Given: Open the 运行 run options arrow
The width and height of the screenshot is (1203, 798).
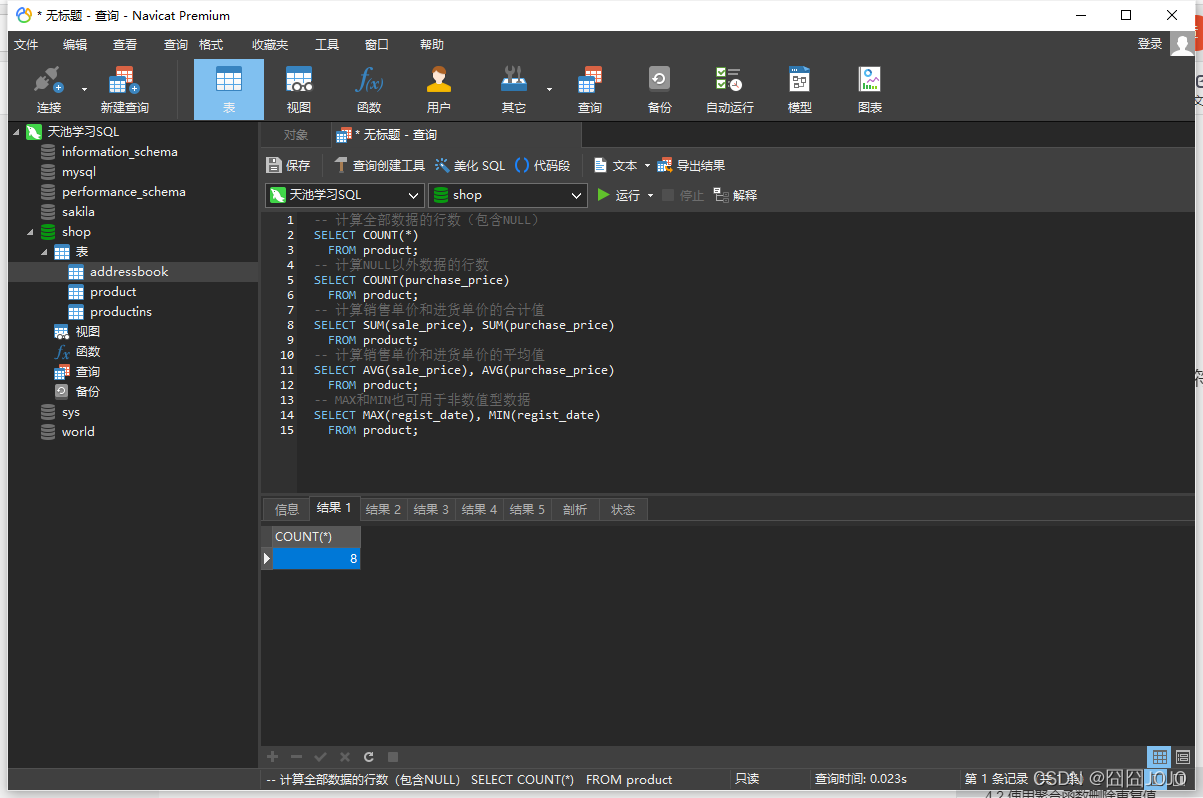Looking at the screenshot, I should 650,195.
